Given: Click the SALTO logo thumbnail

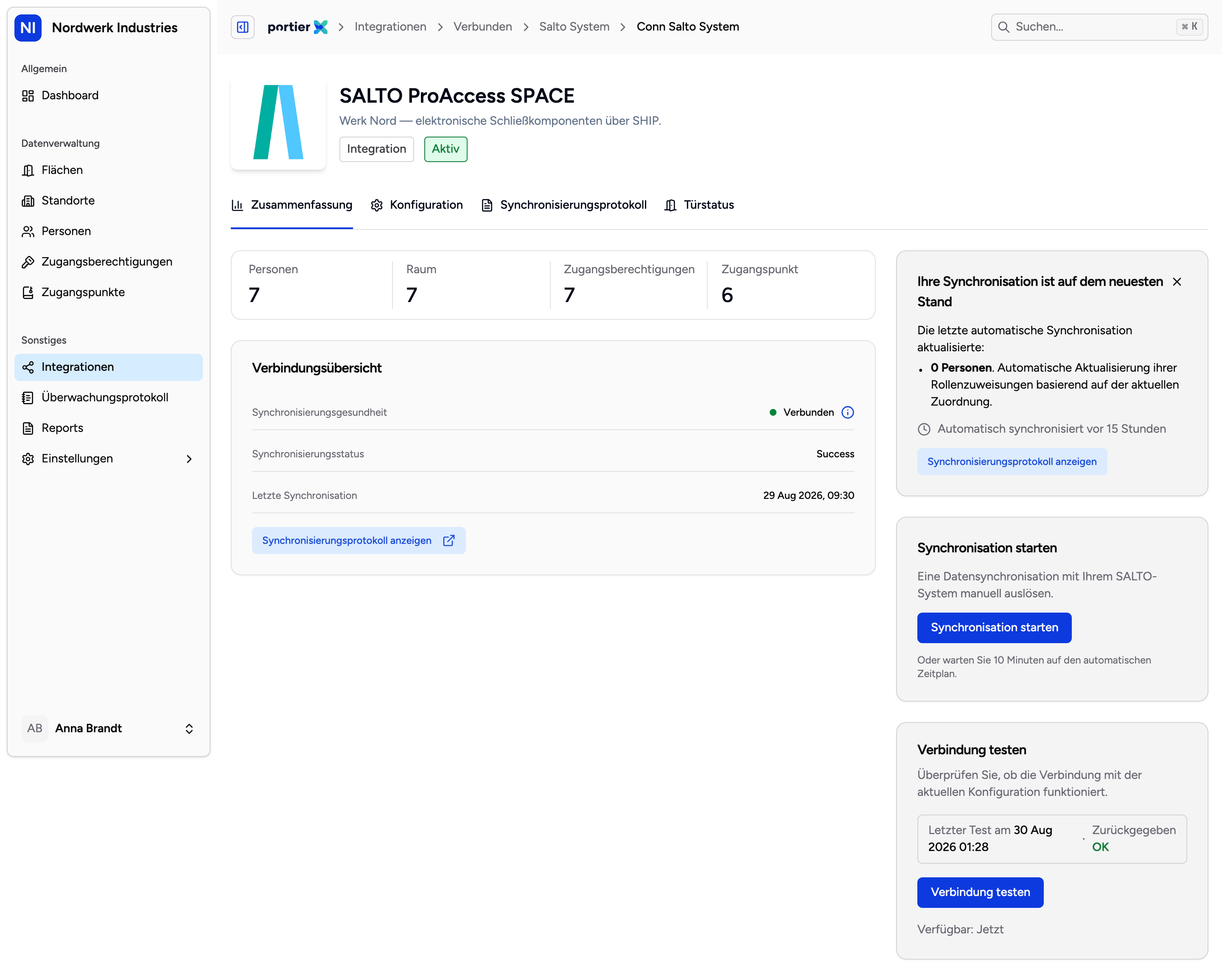Looking at the screenshot, I should [x=278, y=123].
